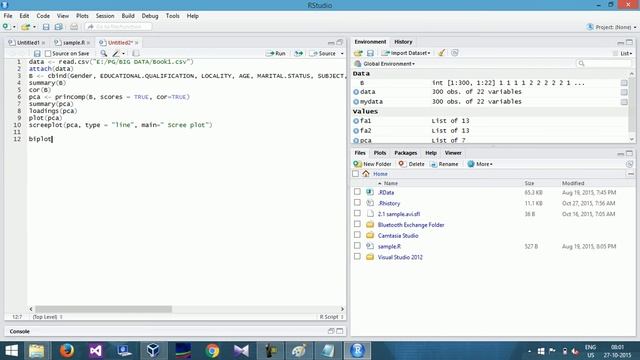This screenshot has width=640, height=360.
Task: Check the sample.R file checkbox
Action: click(357, 246)
